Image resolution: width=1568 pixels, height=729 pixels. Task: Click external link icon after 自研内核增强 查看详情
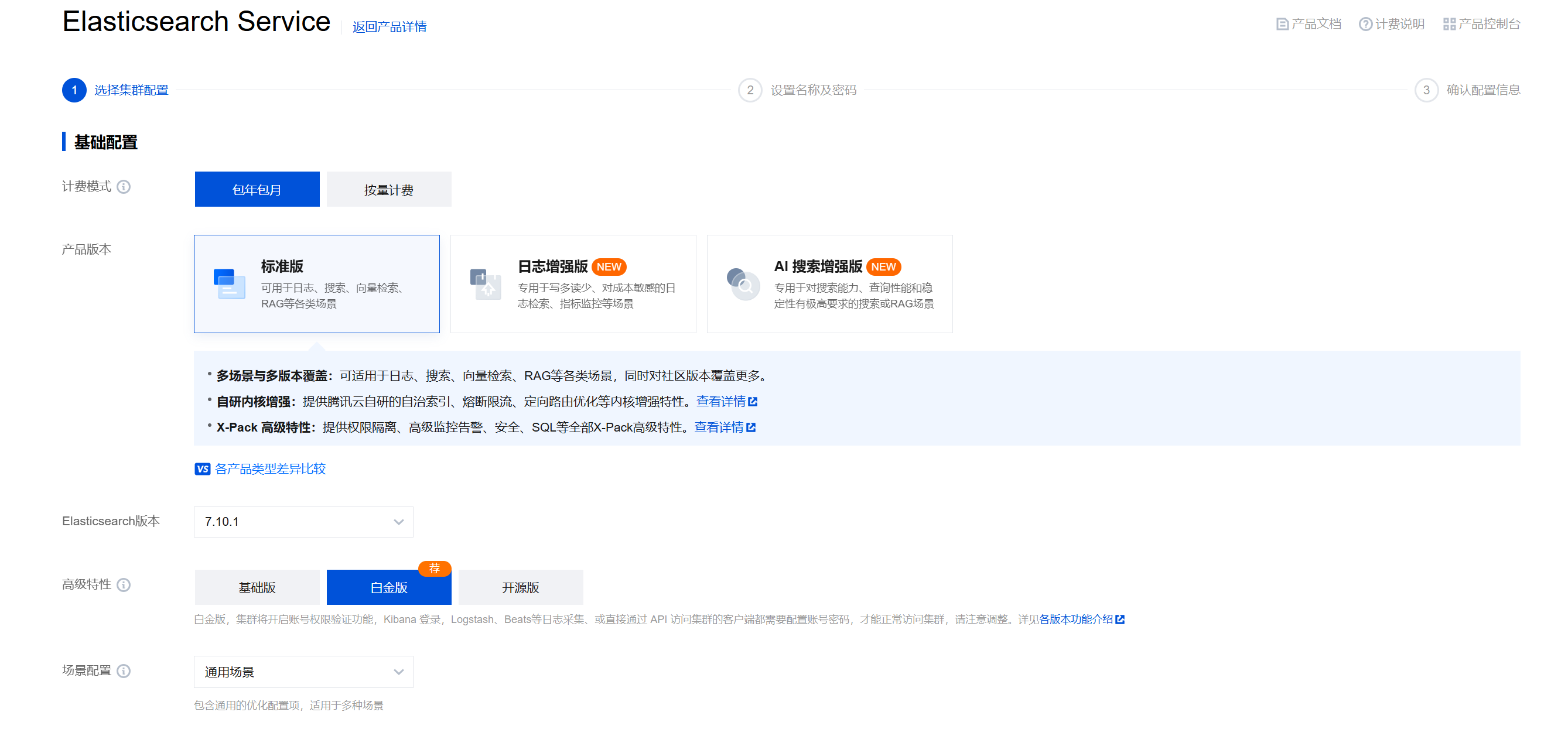[753, 402]
